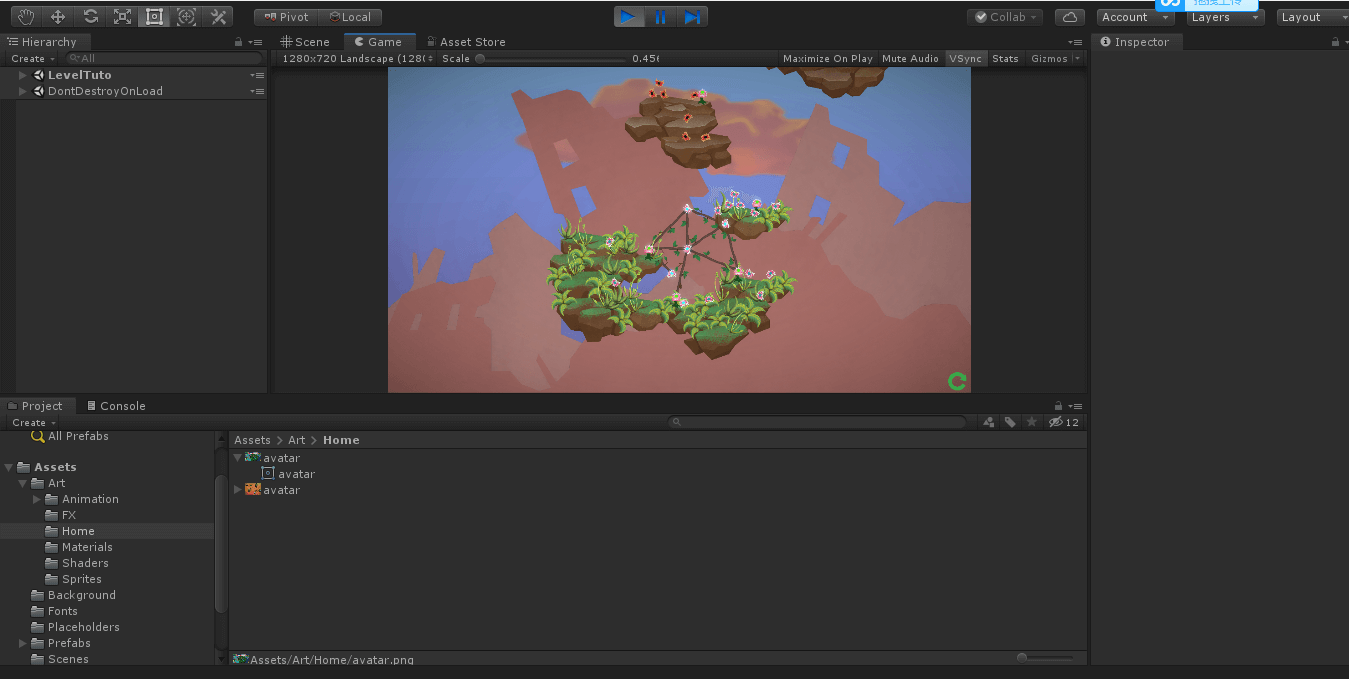
Task: Open the custom editor tools button
Action: (x=218, y=17)
